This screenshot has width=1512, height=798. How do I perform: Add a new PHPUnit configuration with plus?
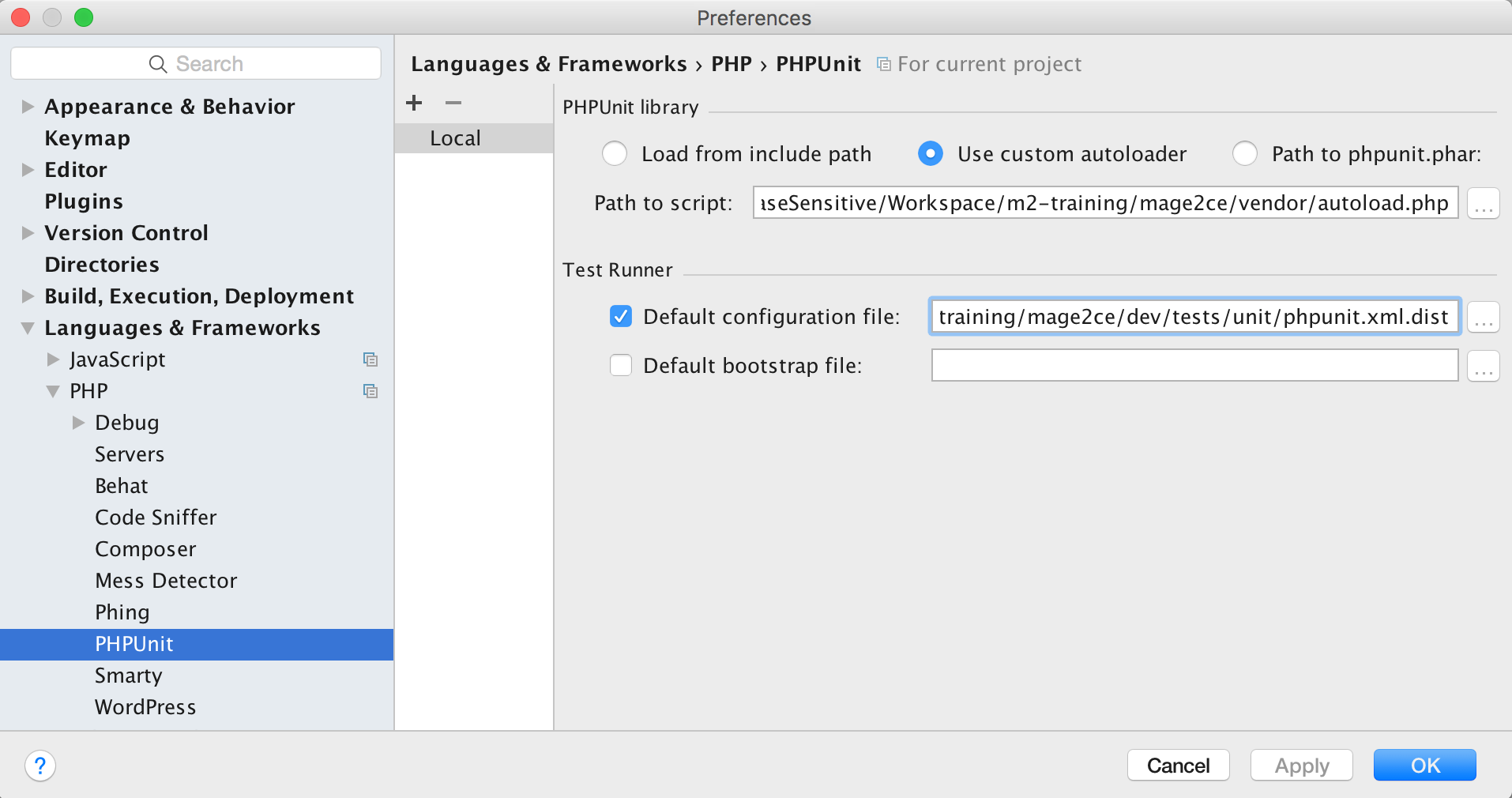click(414, 103)
